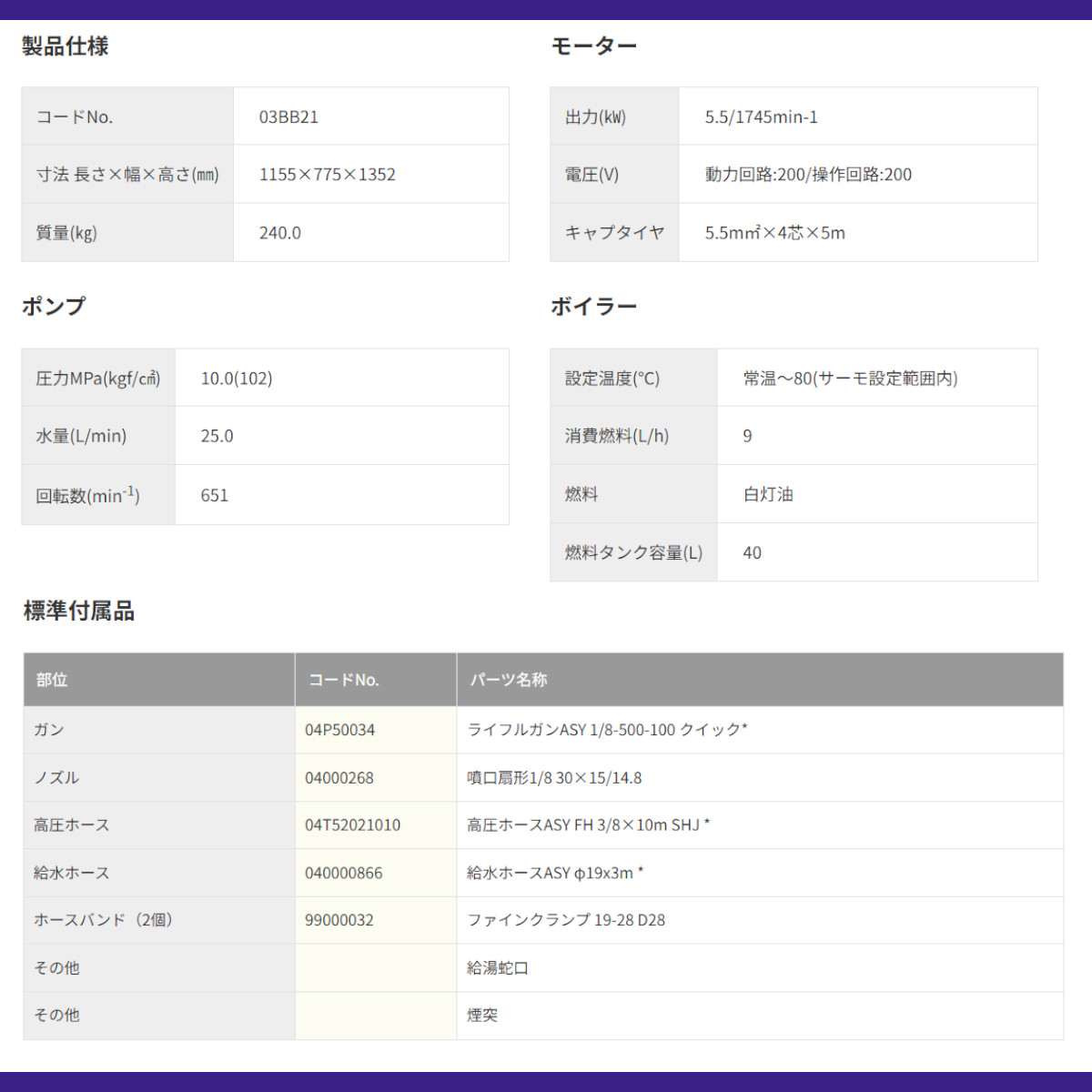Click the water flow value 25.0
The height and width of the screenshot is (1092, 1092).
tap(217, 436)
